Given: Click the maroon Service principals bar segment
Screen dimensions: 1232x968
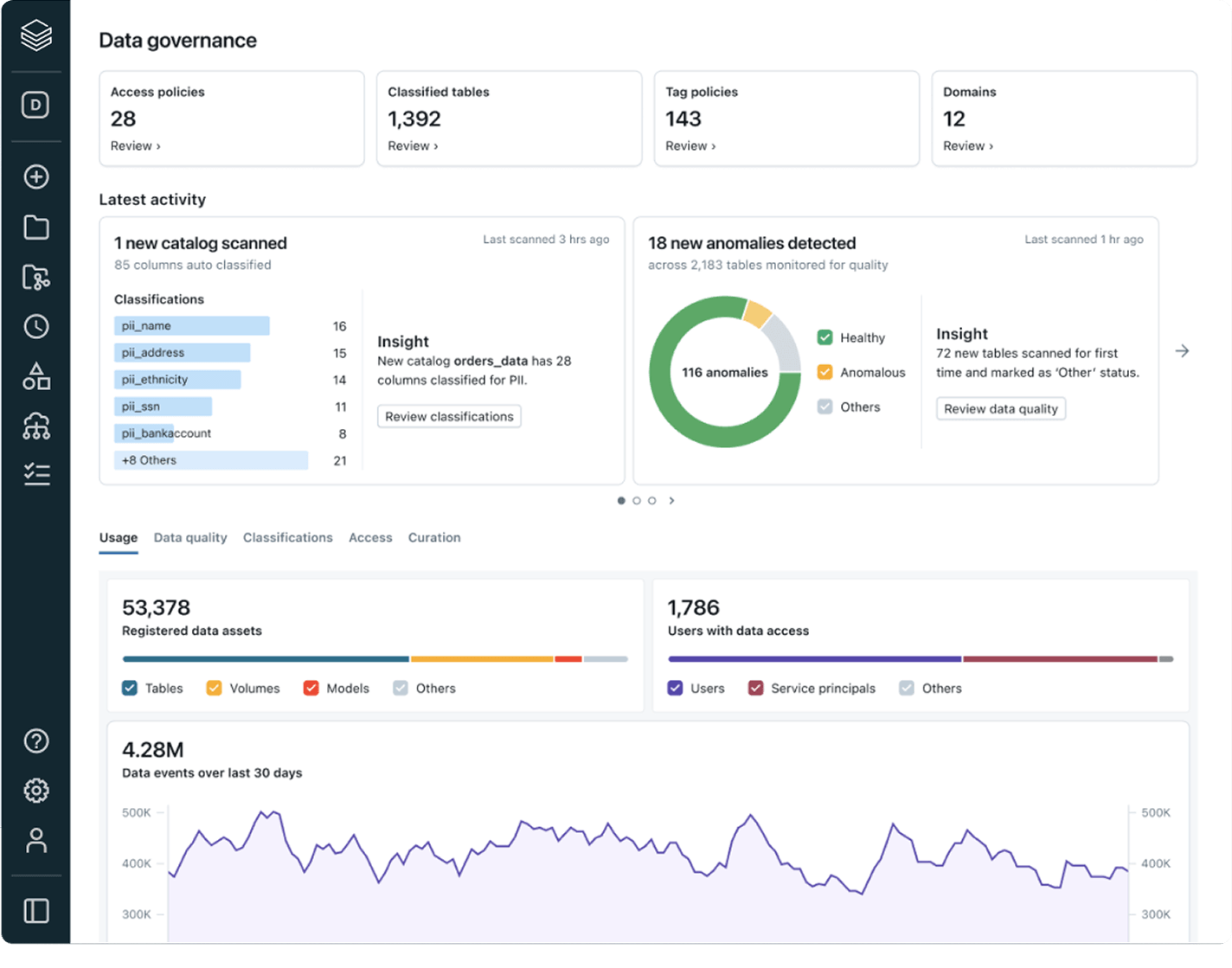Looking at the screenshot, I should (1060, 659).
